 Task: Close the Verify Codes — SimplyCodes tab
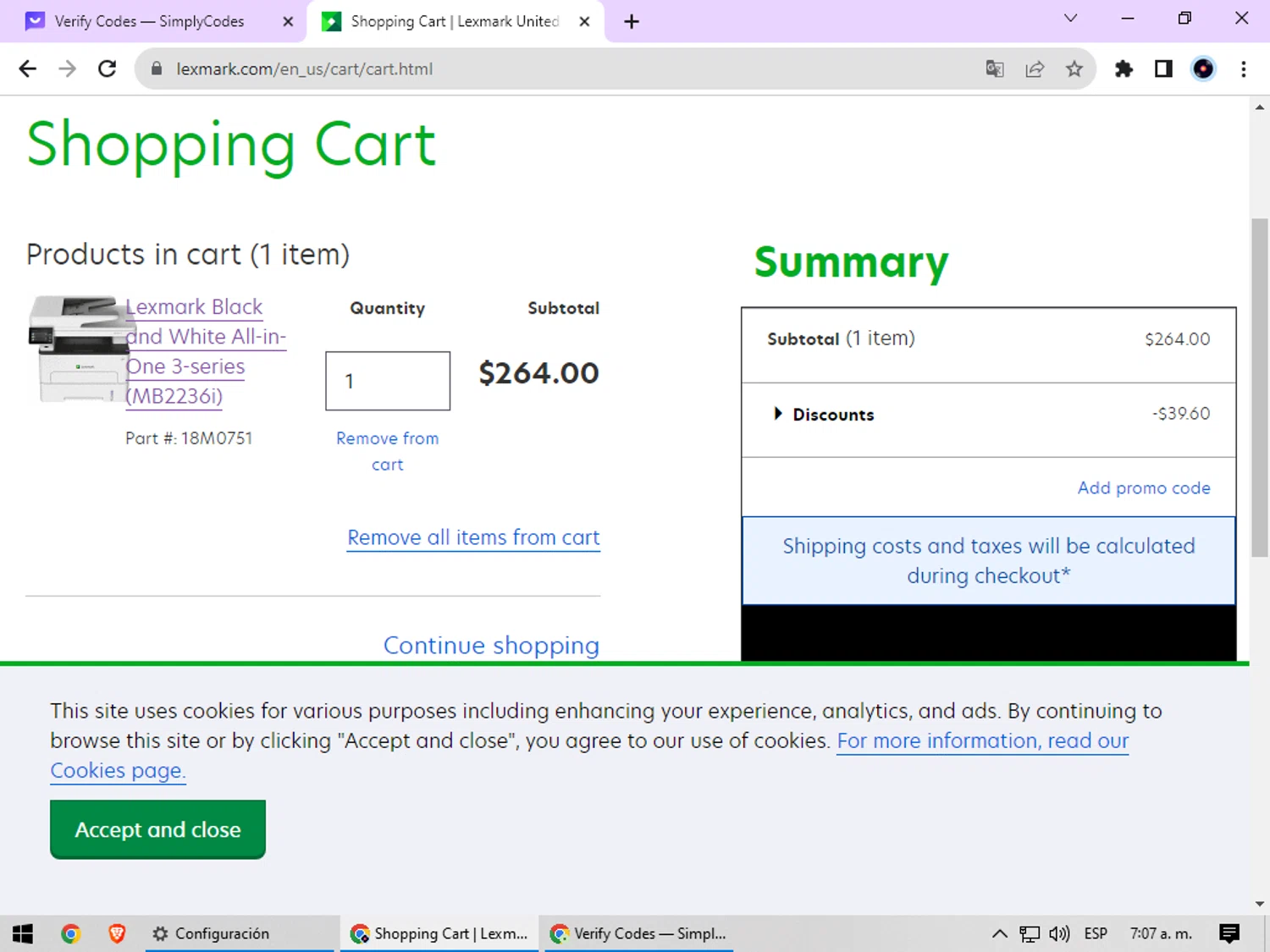(x=288, y=22)
